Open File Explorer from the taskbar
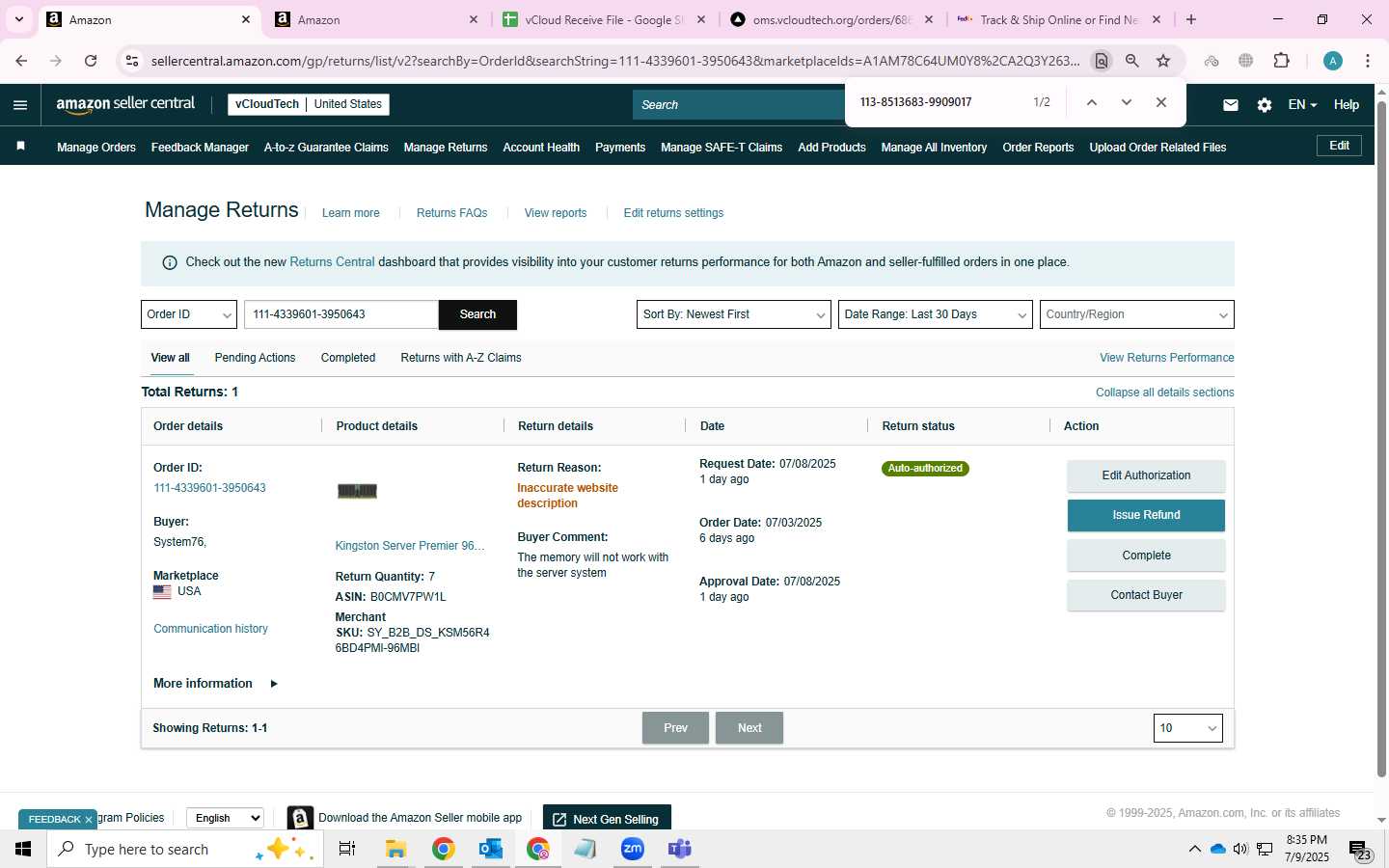Screen dimensions: 1389x868 (395, 849)
